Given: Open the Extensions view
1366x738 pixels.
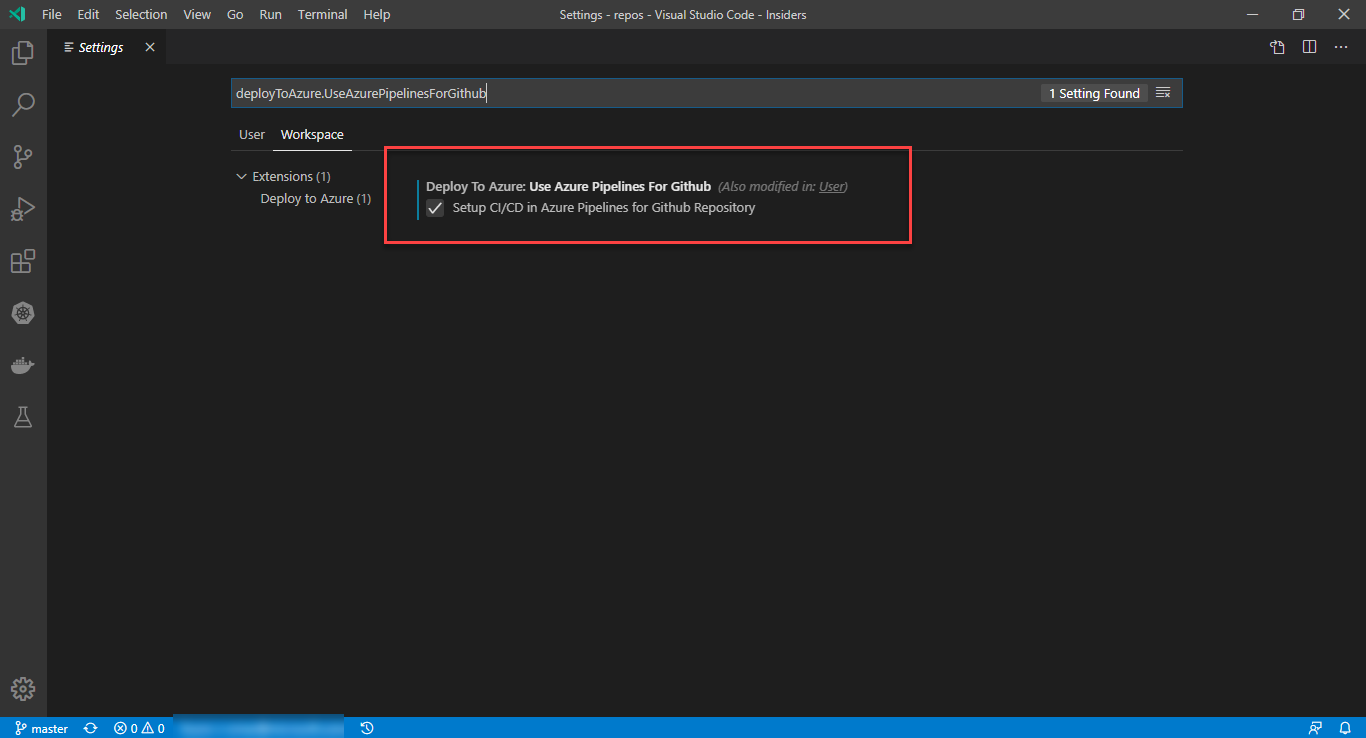Looking at the screenshot, I should click(x=22, y=261).
